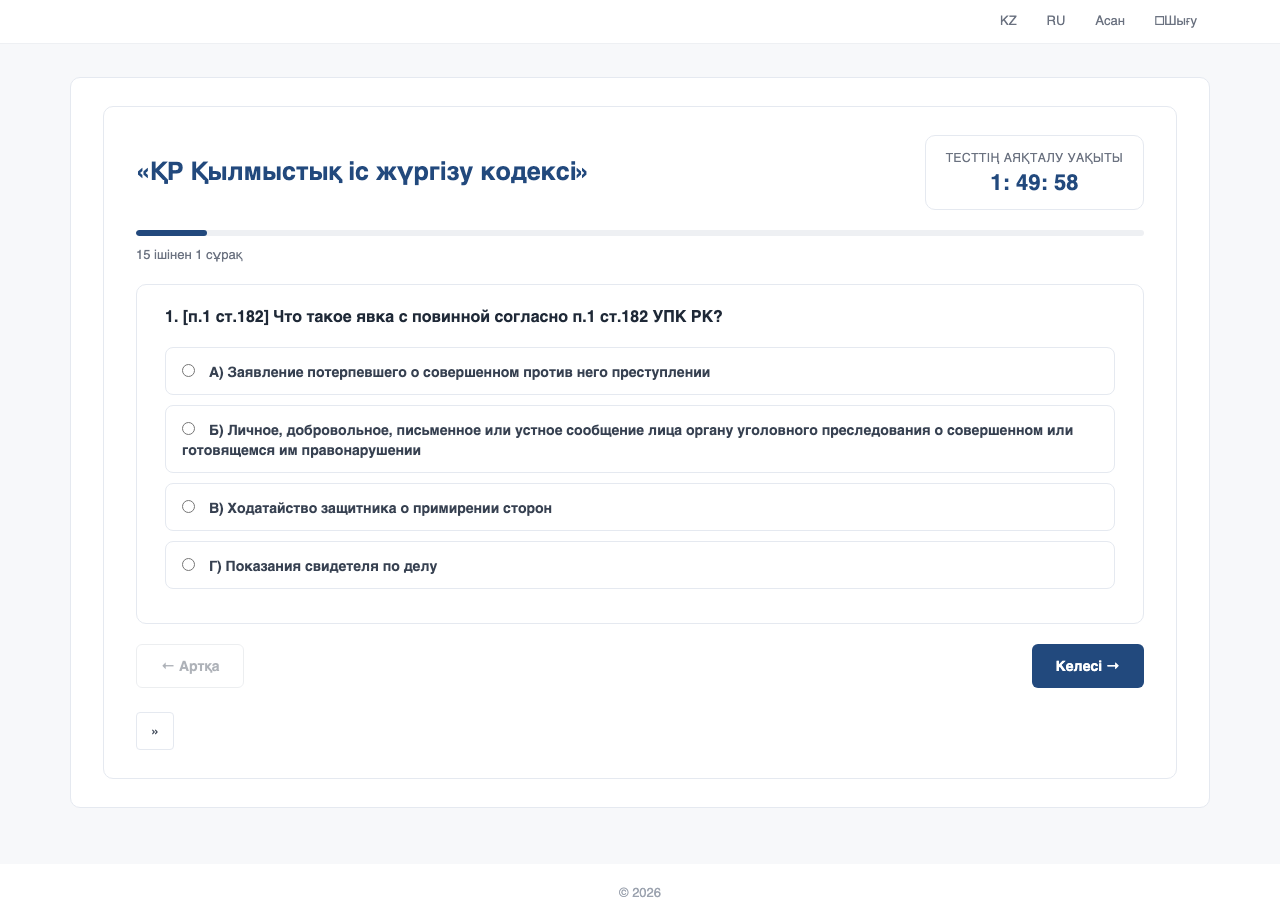Click the 'ТЕСТТІҢ АЯҚТАЛУ УАҚЫТЫ' label

(1034, 158)
